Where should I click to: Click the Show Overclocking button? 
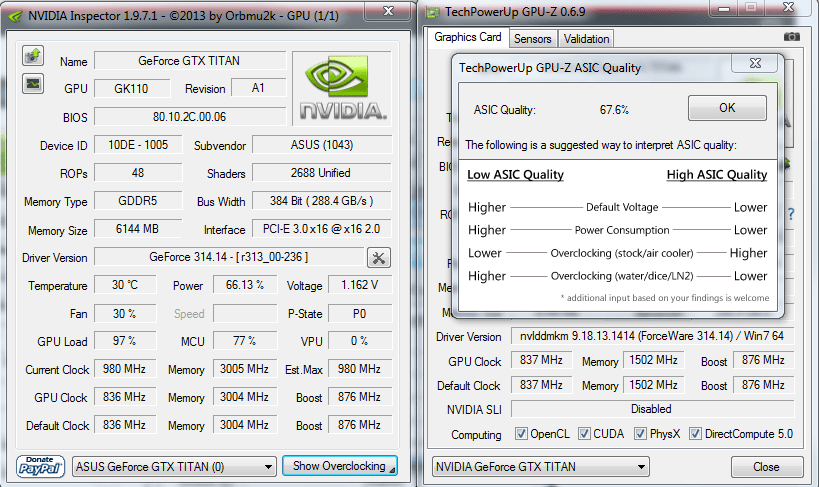[x=340, y=466]
